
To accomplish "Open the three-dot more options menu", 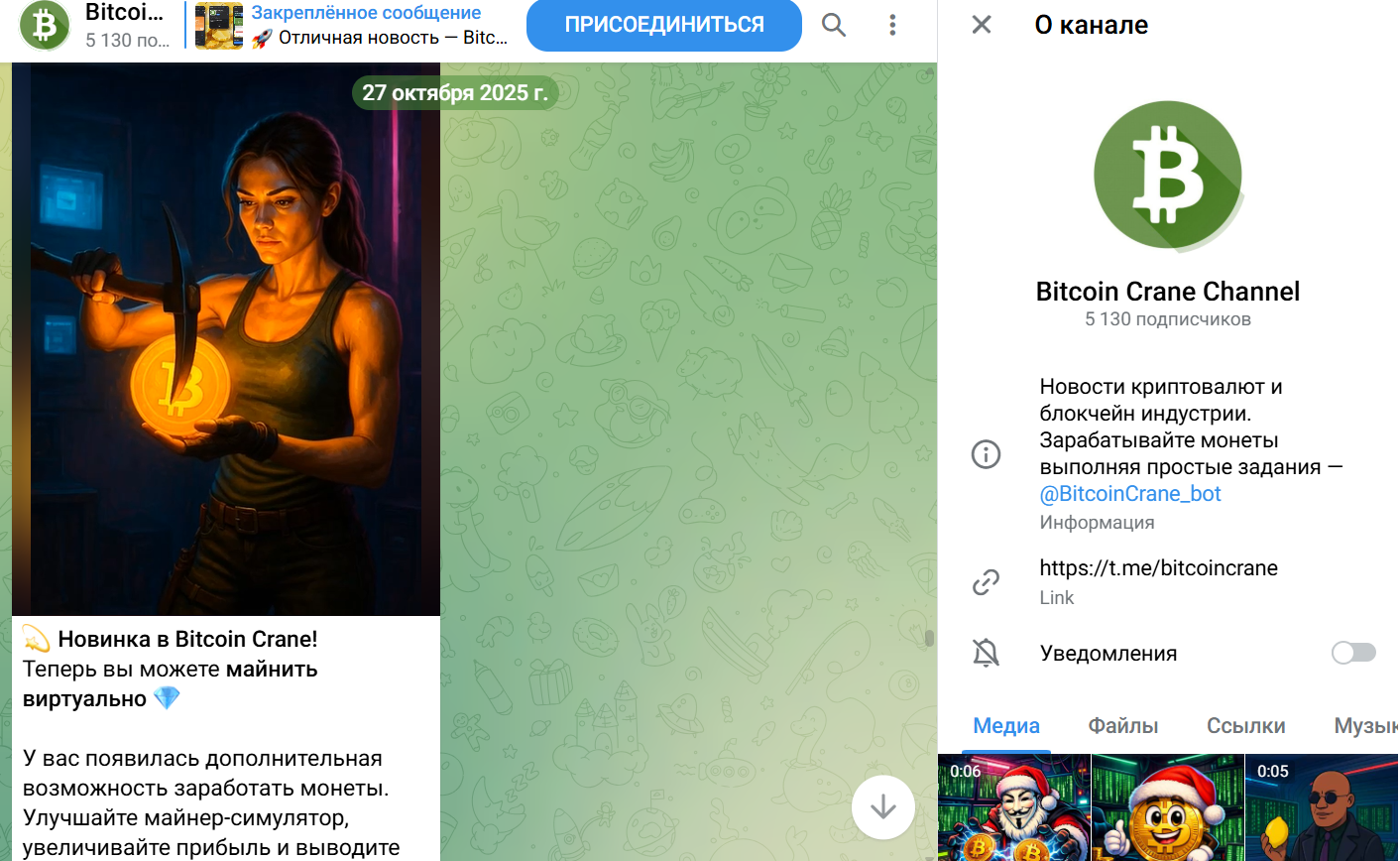I will point(892,25).
